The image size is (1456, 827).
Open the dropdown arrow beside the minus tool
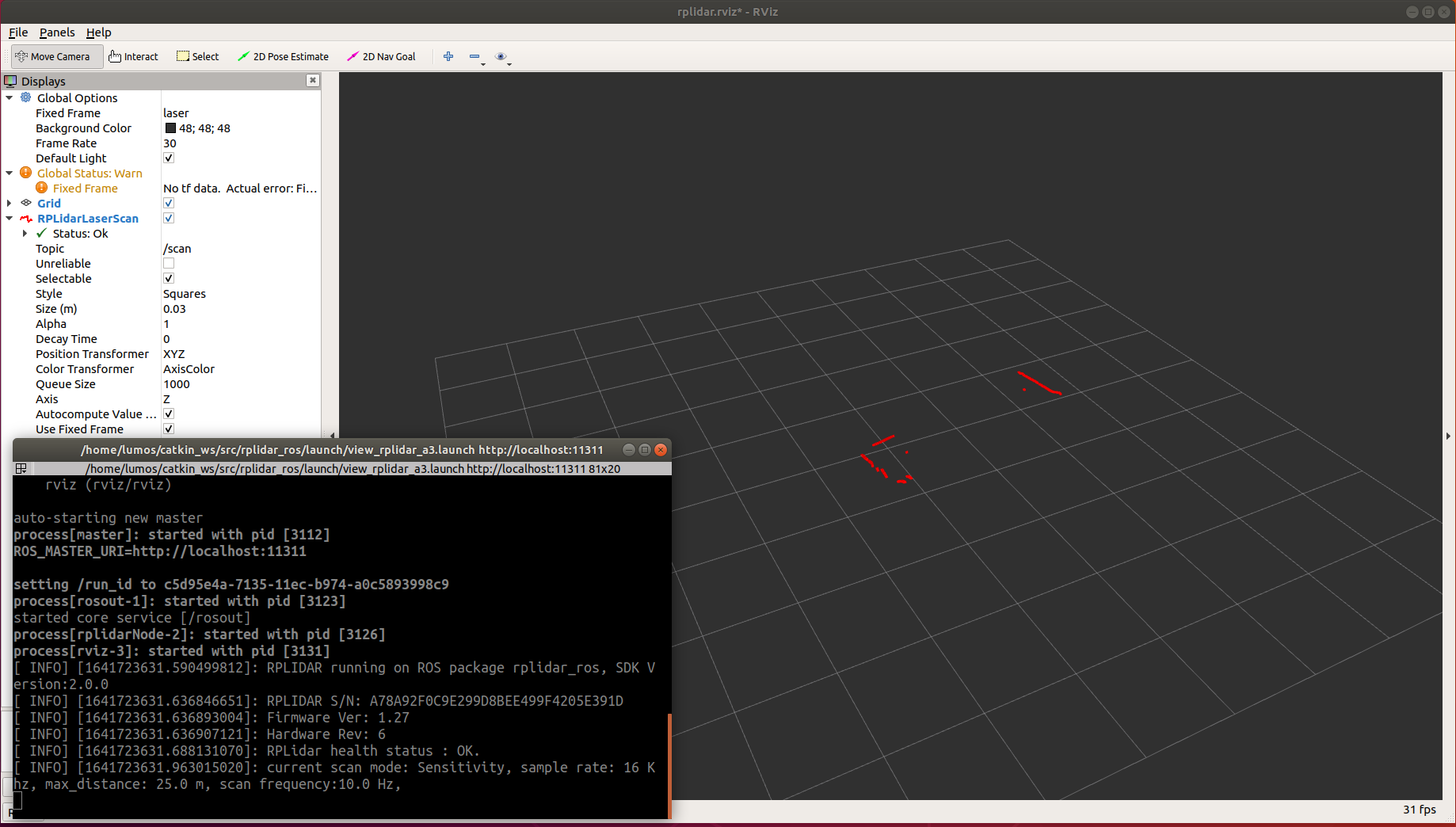[x=483, y=63]
